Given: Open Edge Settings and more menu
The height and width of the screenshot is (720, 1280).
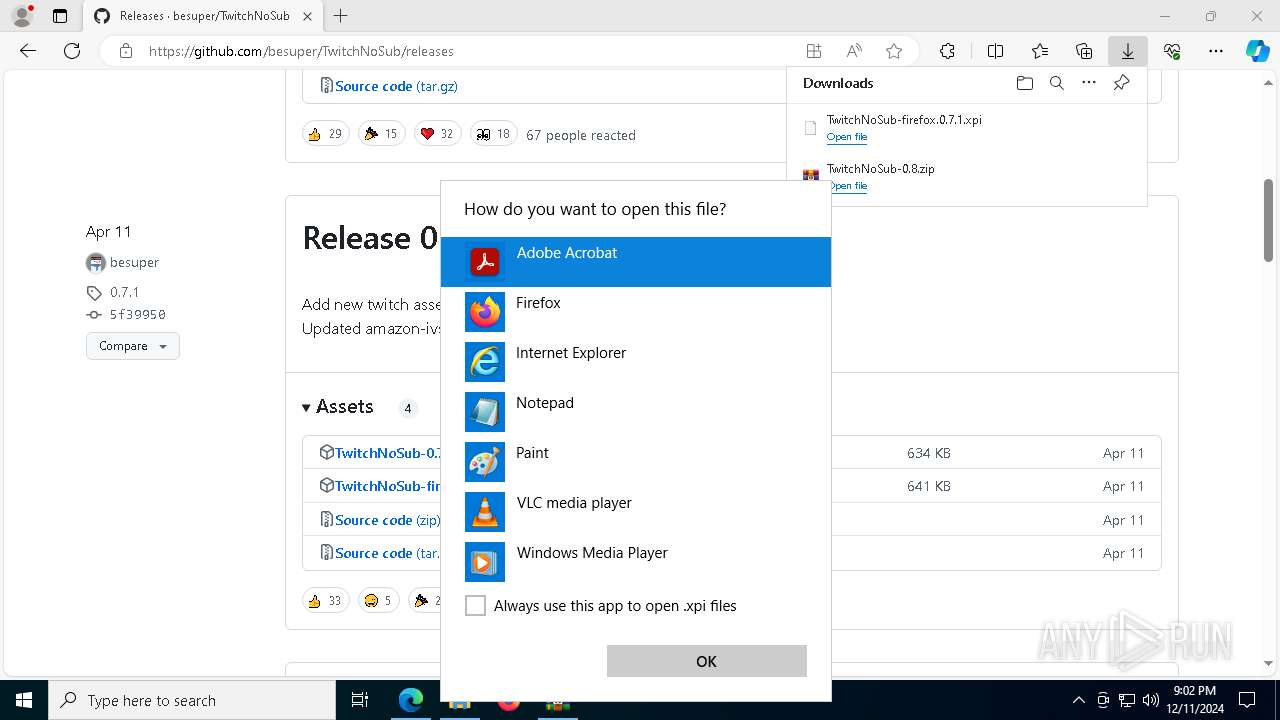Looking at the screenshot, I should click(x=1216, y=51).
